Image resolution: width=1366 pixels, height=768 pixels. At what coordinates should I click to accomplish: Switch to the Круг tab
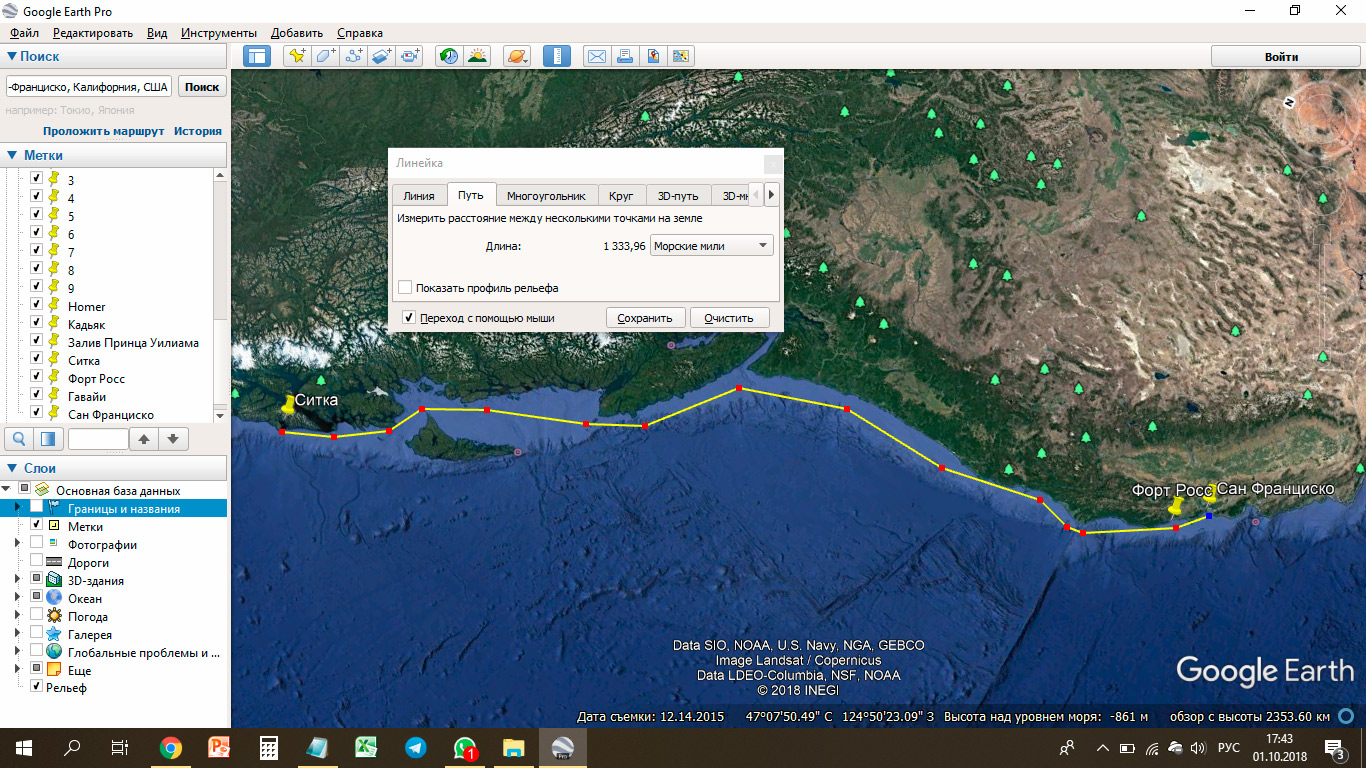[x=621, y=196]
